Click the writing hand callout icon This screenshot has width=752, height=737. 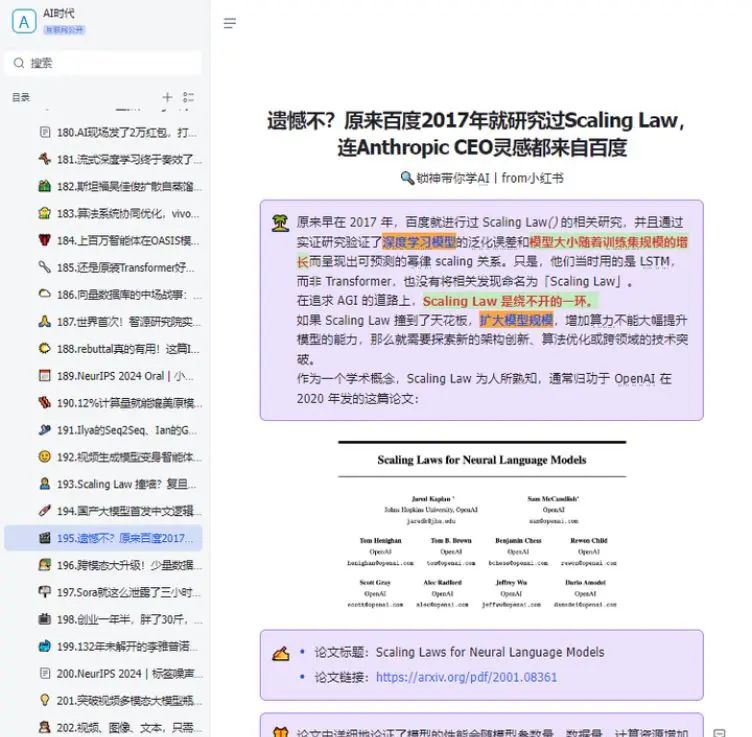(281, 653)
